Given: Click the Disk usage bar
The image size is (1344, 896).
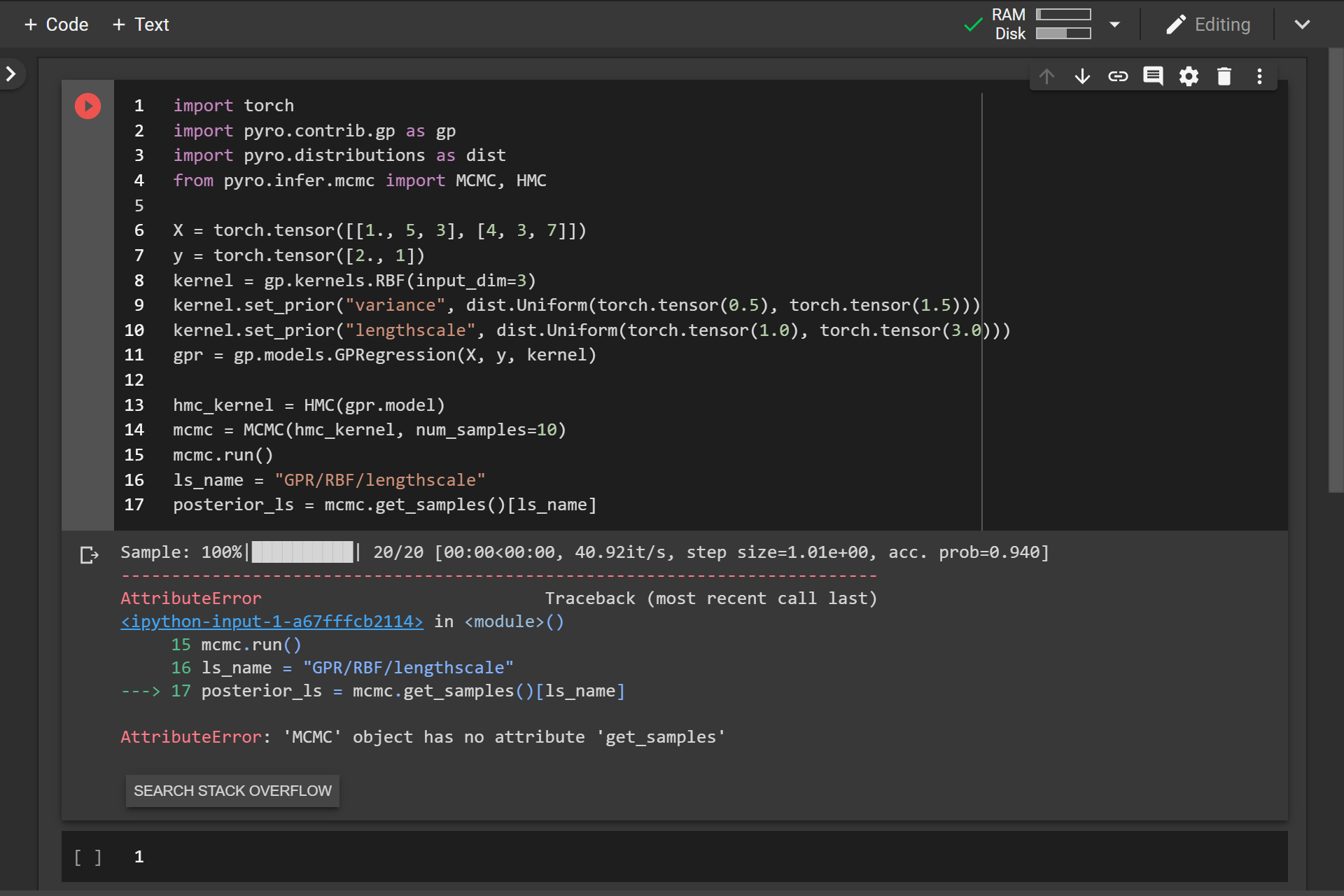Looking at the screenshot, I should click(1063, 32).
